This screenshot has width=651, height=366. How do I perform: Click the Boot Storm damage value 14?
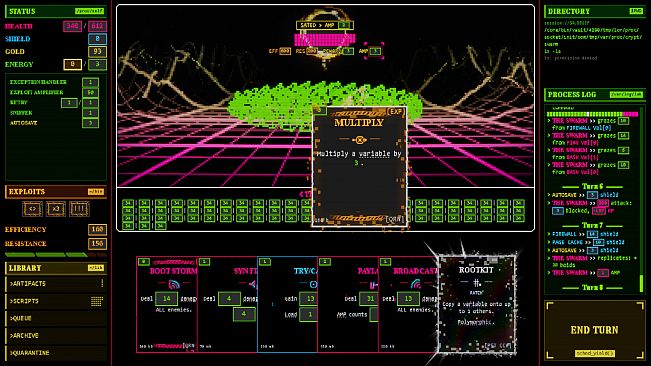click(x=166, y=298)
